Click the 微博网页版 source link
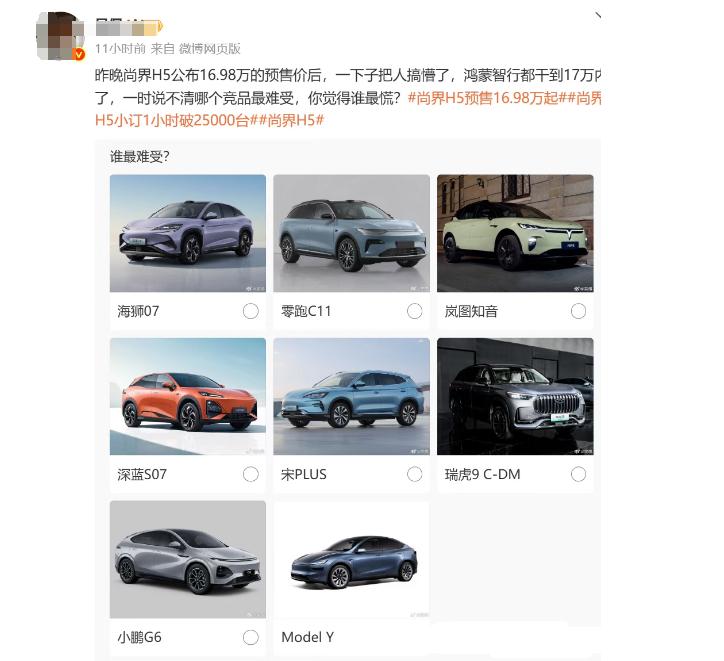Viewport: 724px width, 661px height. pos(210,48)
